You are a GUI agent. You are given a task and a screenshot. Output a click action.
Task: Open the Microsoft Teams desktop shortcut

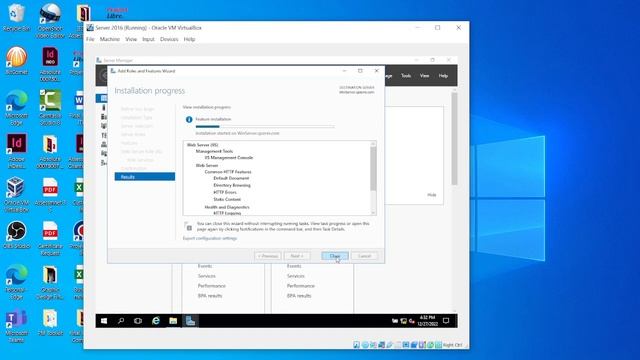(16, 325)
